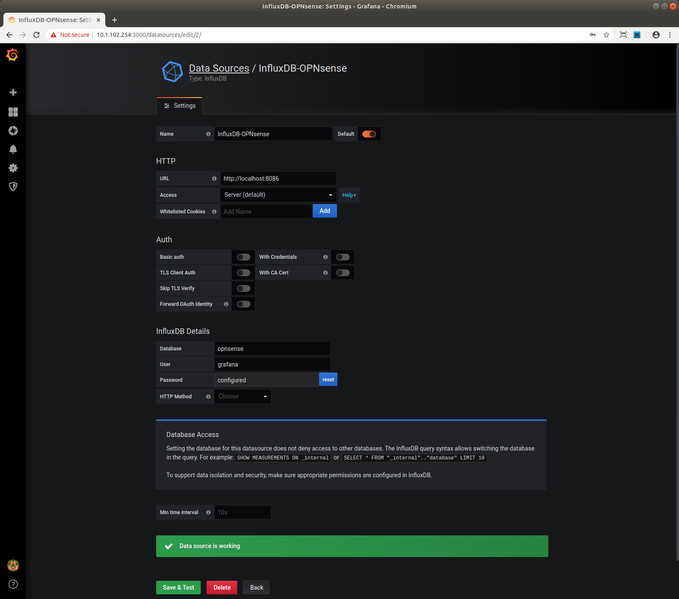Open the Data Sources breadcrumb link

[219, 68]
